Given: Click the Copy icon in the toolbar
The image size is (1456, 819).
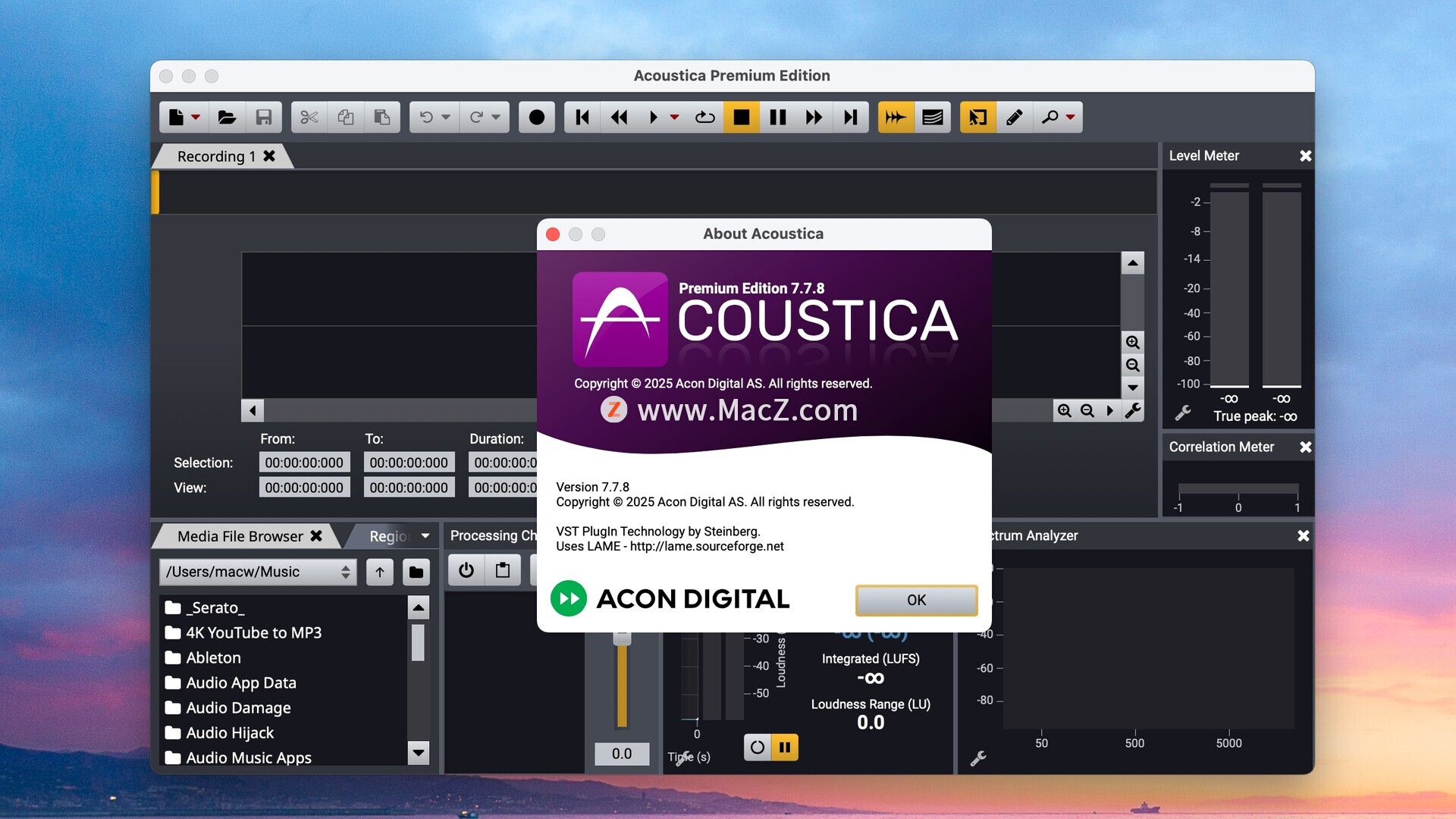Looking at the screenshot, I should (346, 117).
